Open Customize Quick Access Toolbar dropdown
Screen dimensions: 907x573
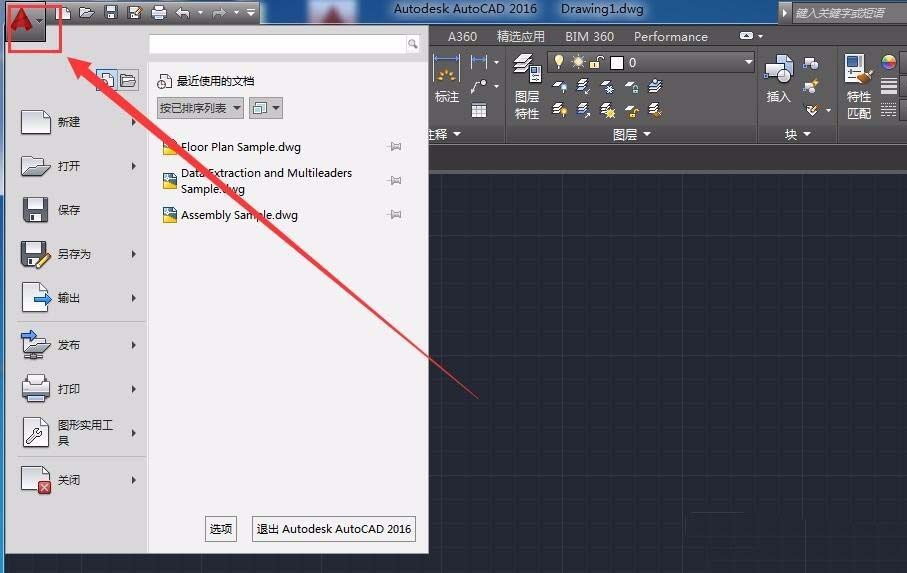(x=250, y=12)
